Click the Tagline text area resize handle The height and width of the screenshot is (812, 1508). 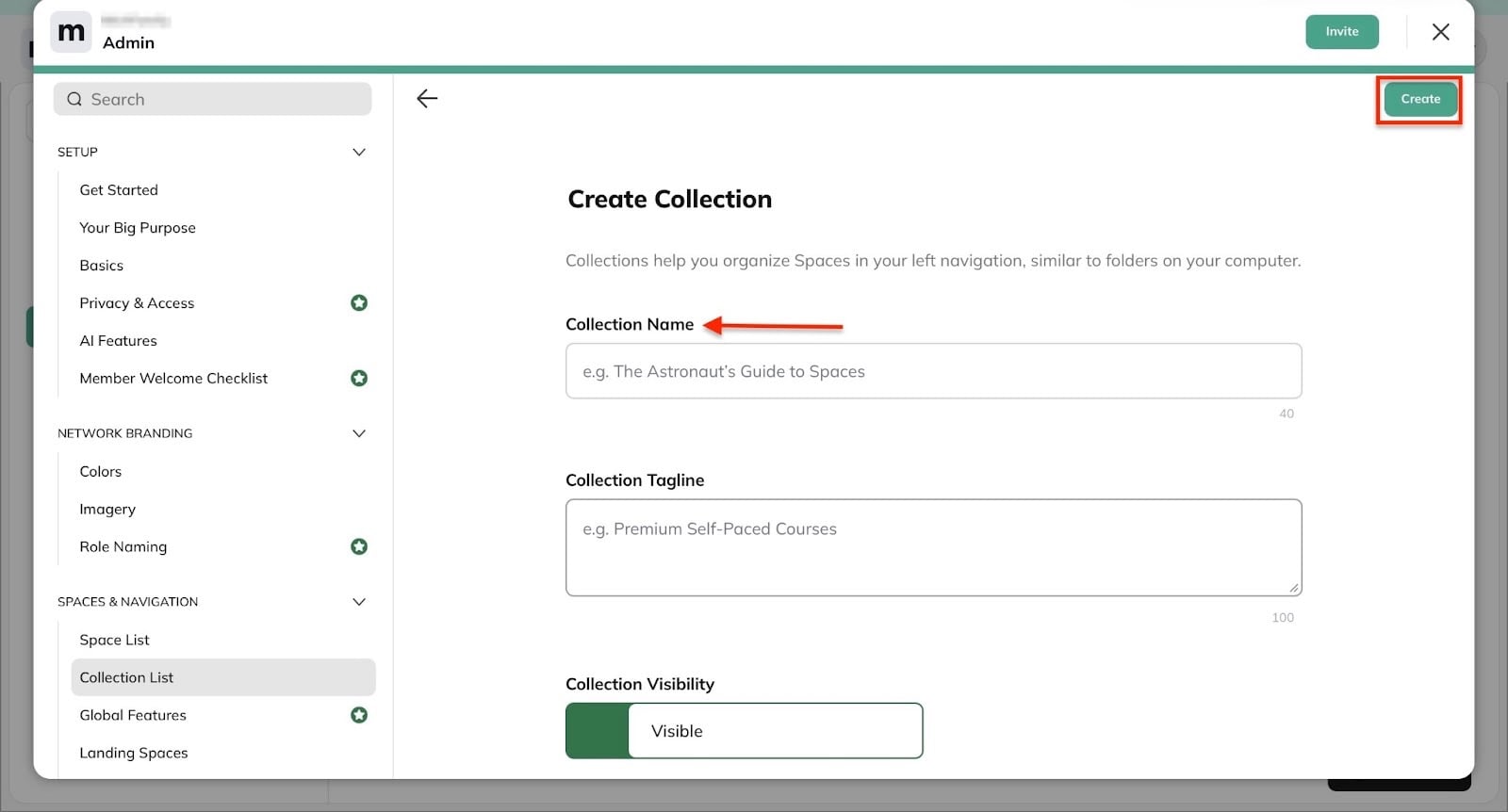[1294, 588]
